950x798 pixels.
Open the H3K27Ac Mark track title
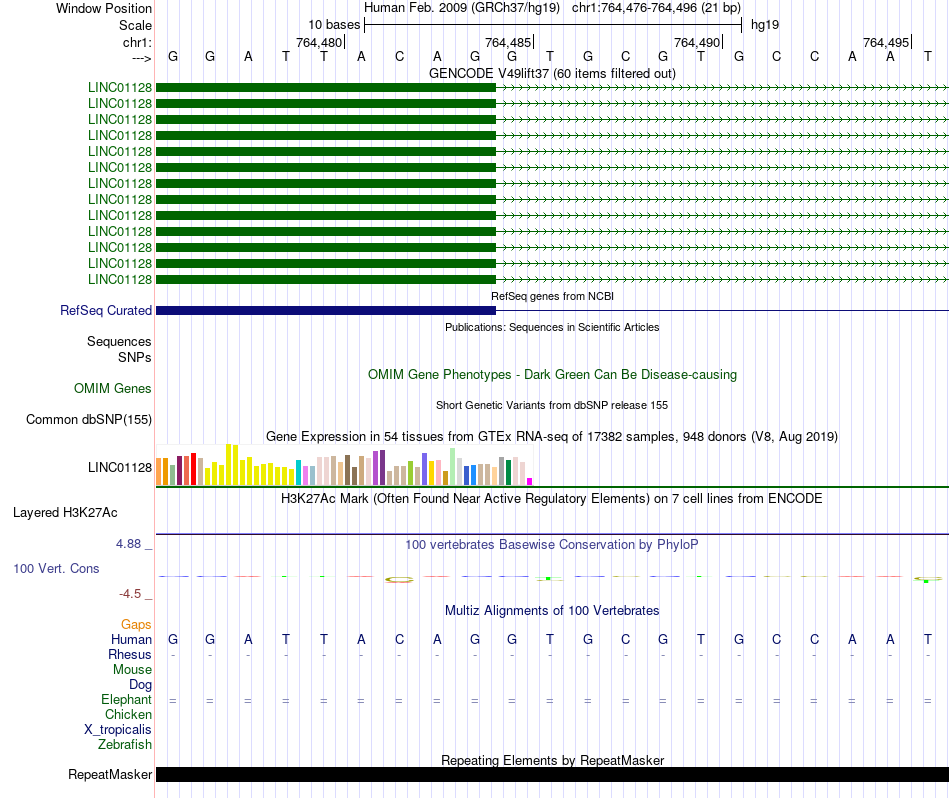552,499
